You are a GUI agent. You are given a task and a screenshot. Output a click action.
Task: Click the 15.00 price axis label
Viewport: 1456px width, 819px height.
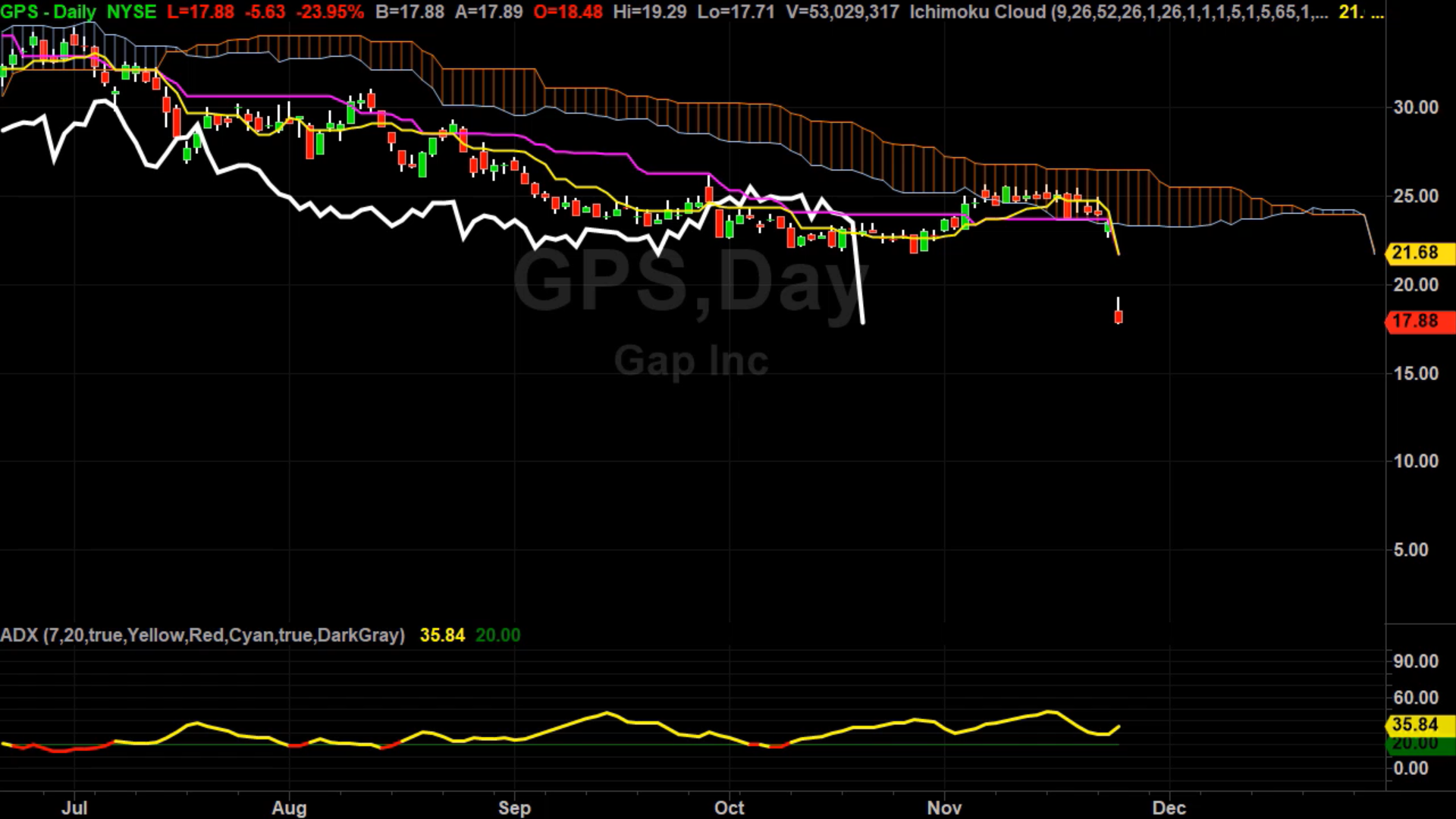pyautogui.click(x=1416, y=373)
